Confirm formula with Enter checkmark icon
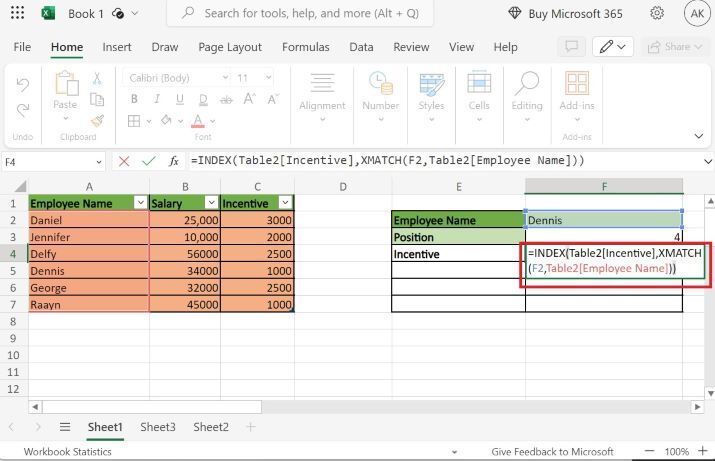The width and height of the screenshot is (715, 461). (x=148, y=161)
